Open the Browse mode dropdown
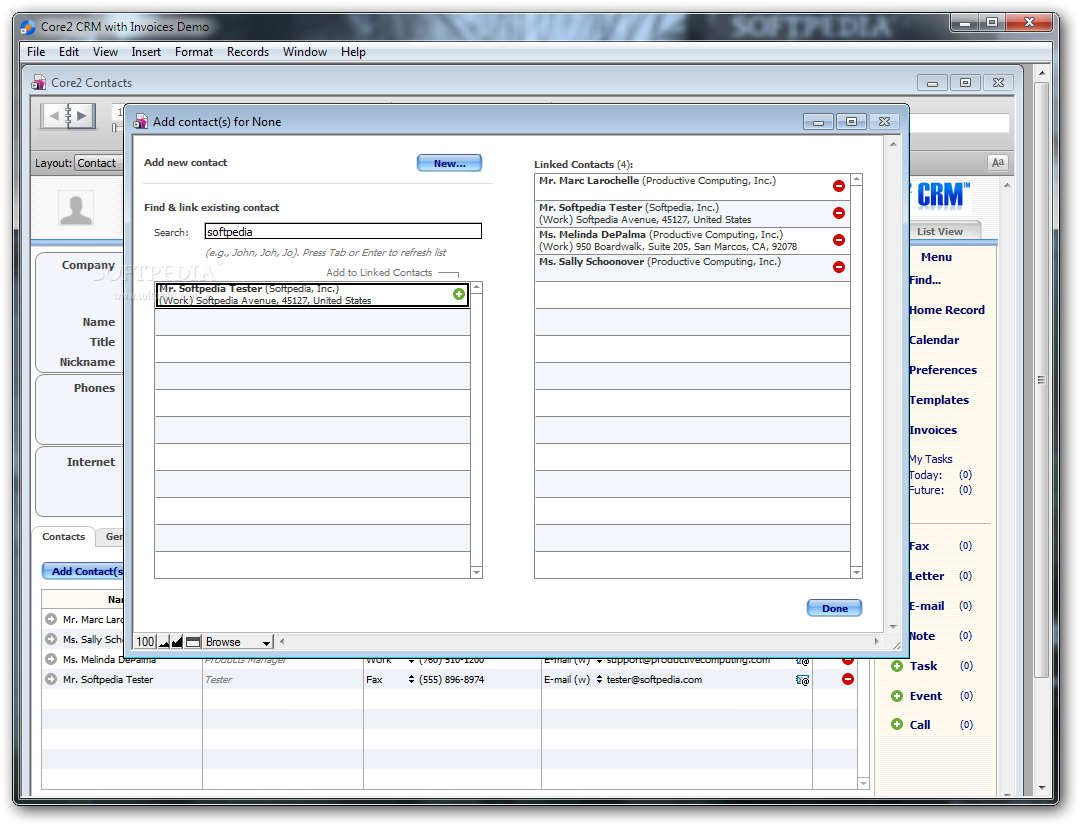This screenshot has height=826, width=1080. coord(238,642)
